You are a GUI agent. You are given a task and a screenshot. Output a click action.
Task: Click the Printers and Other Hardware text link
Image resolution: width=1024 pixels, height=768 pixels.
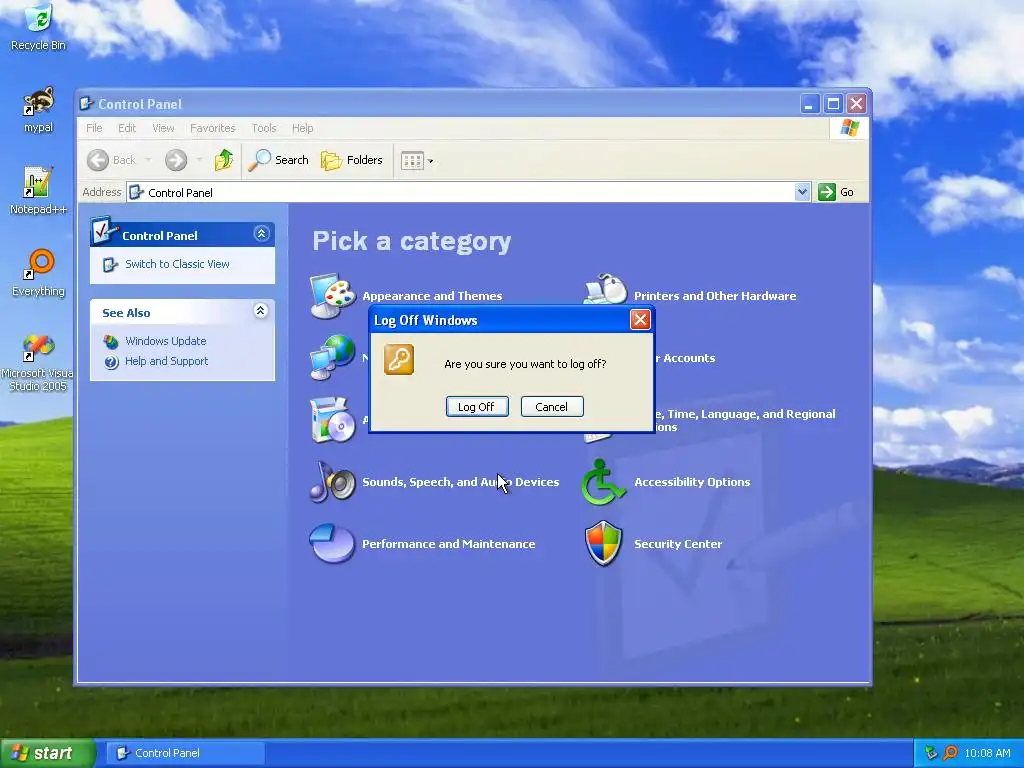click(x=715, y=296)
